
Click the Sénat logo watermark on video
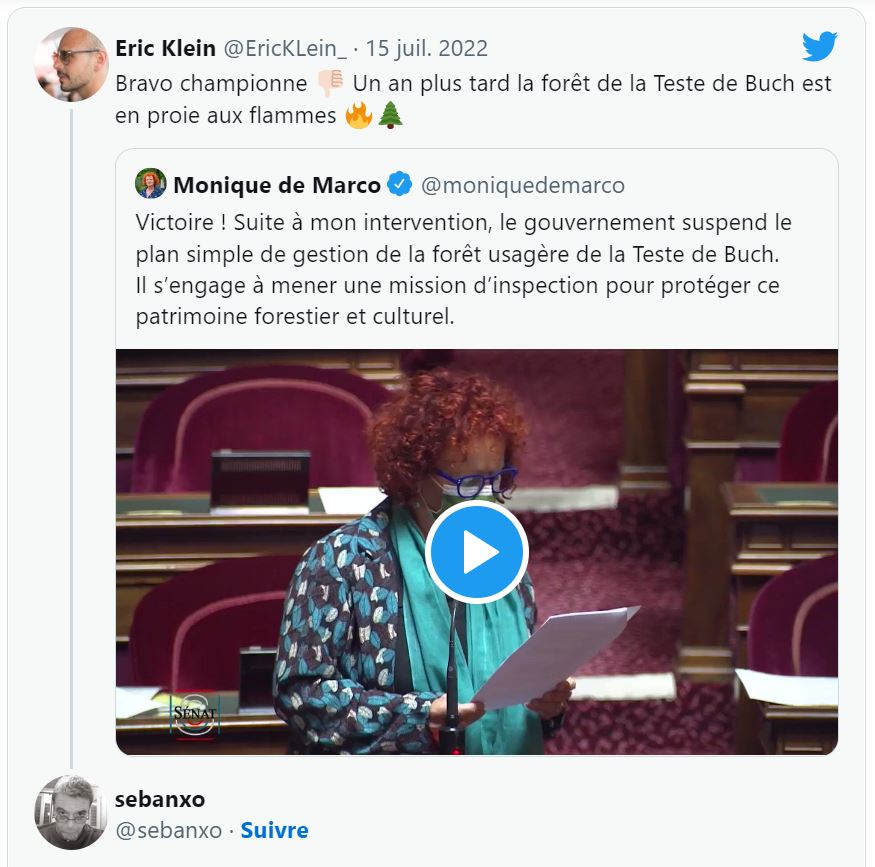pos(194,714)
